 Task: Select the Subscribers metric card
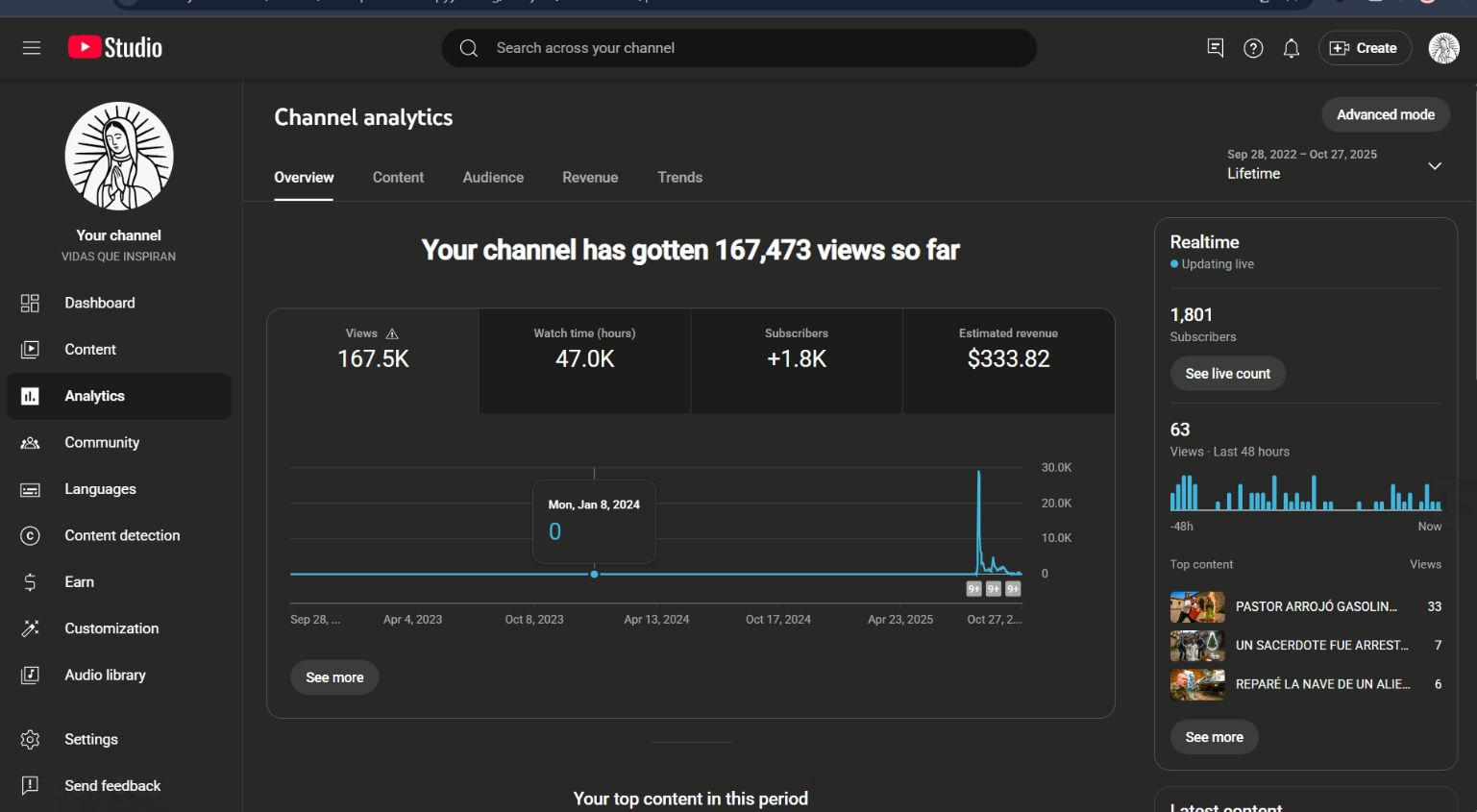(x=796, y=360)
